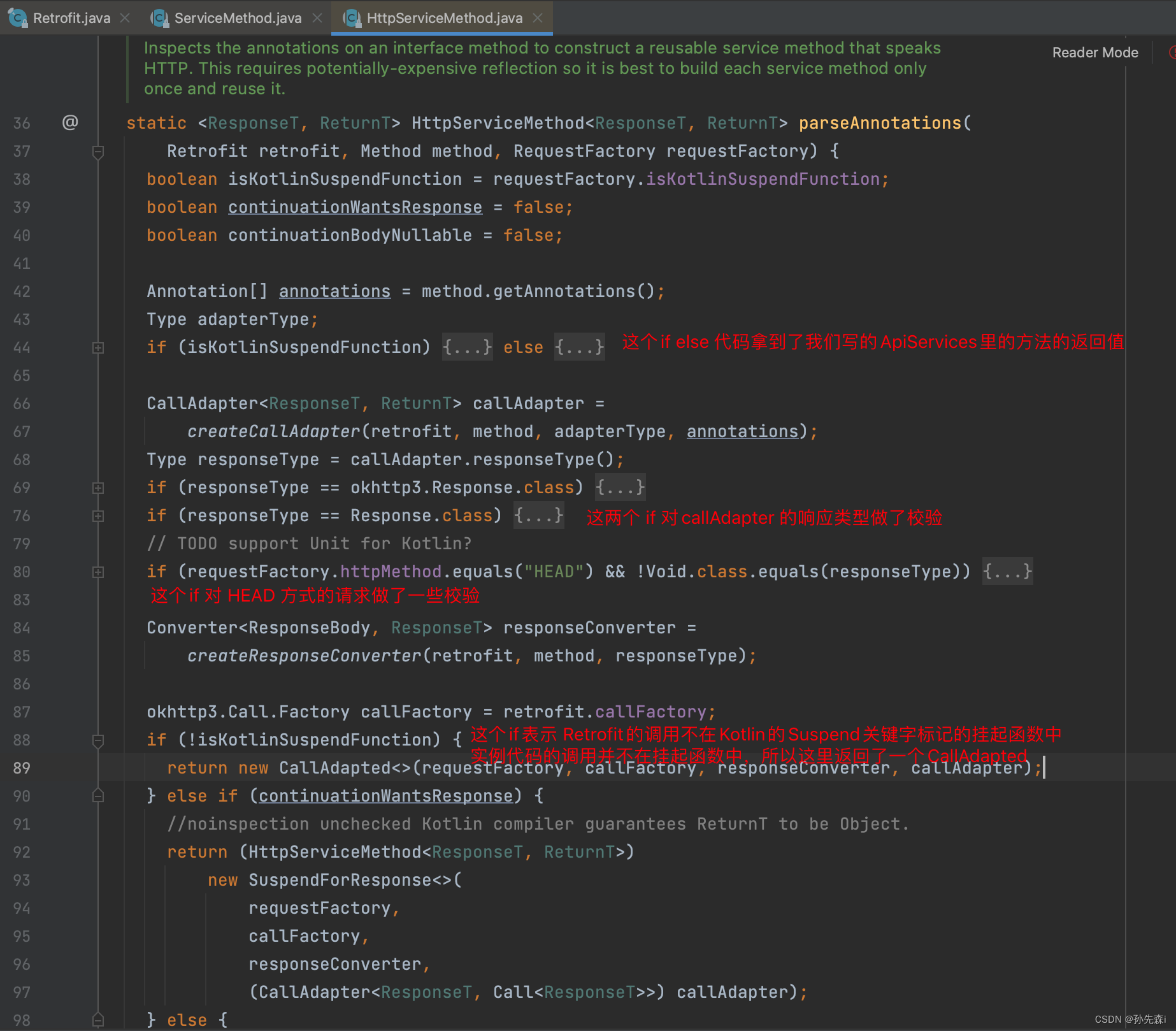The width and height of the screenshot is (1176, 1031).
Task: Expand the folded block at line 69
Action: click(98, 488)
